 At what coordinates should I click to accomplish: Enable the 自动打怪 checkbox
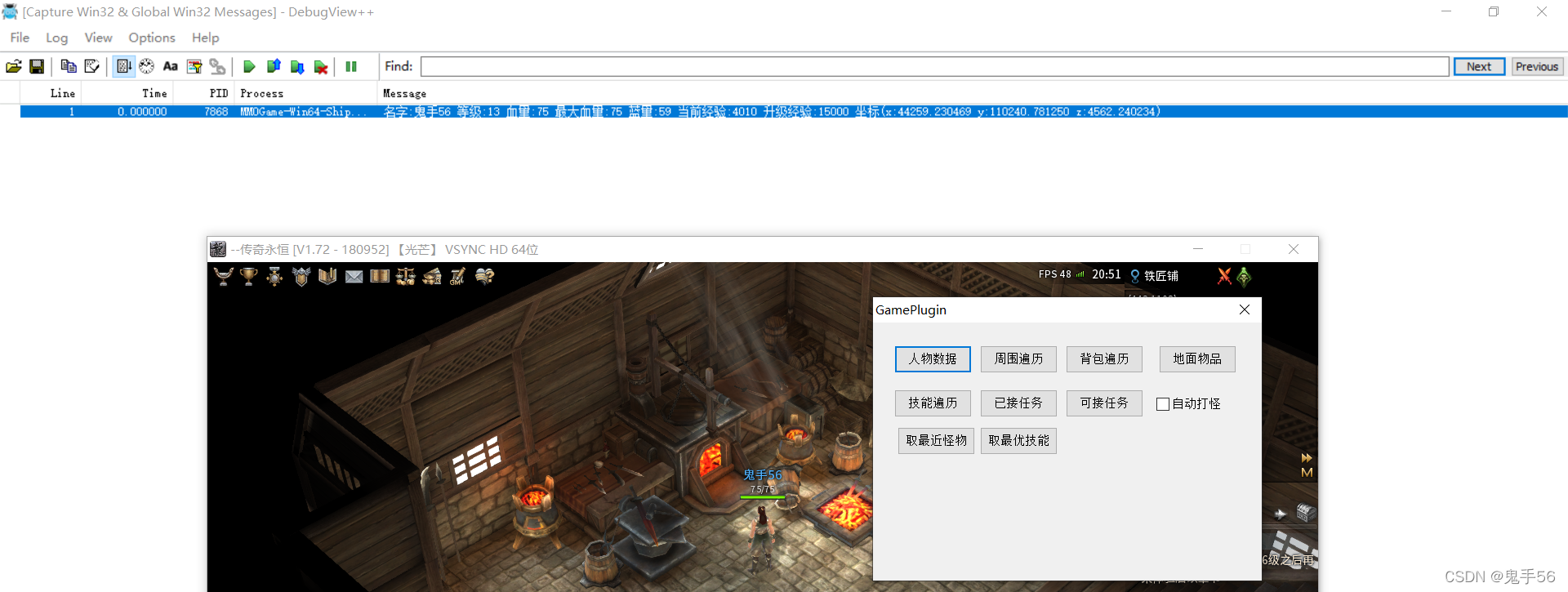coord(1163,404)
